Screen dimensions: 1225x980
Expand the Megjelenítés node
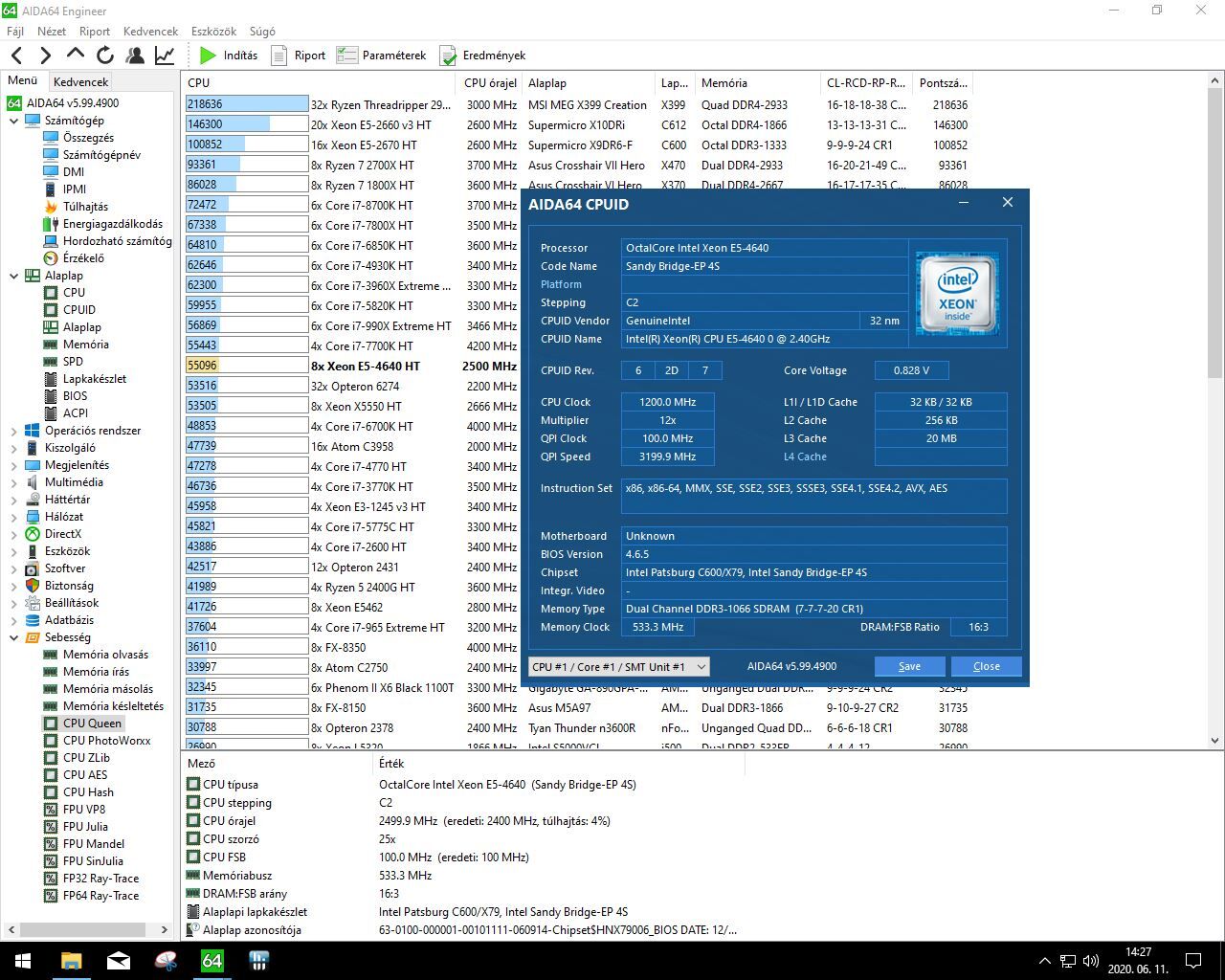click(13, 465)
